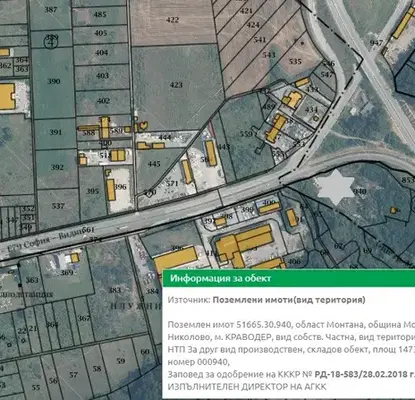Select parcel label 367

click(84, 318)
